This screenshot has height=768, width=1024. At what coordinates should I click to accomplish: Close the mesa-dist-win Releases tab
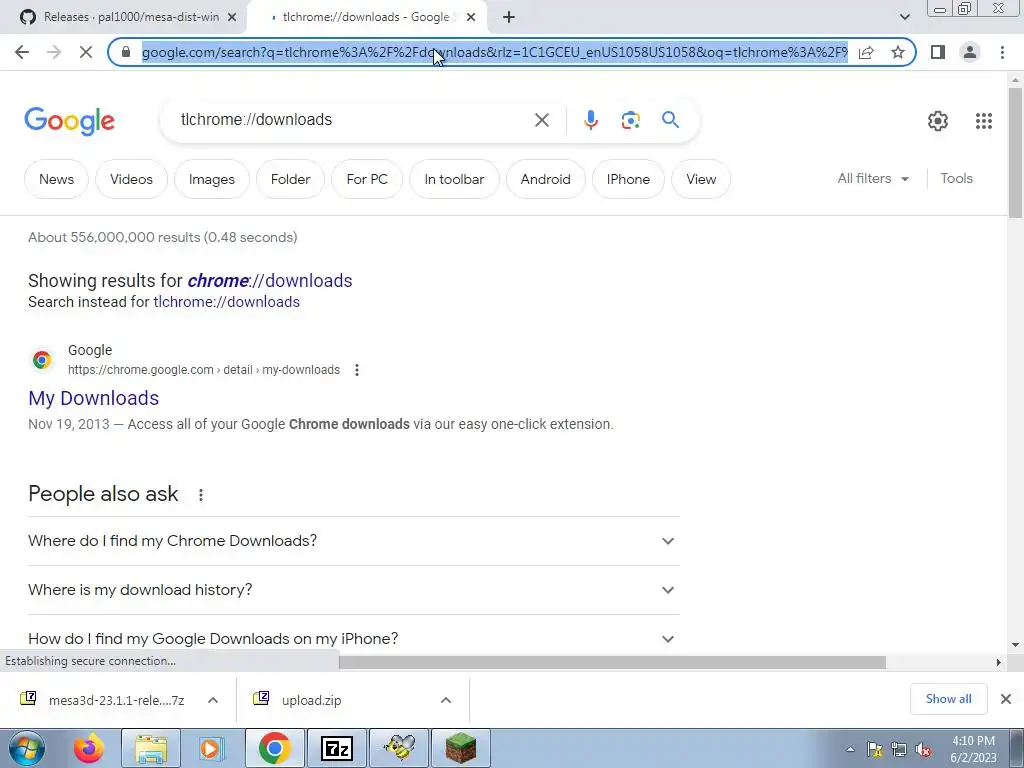coord(232,18)
